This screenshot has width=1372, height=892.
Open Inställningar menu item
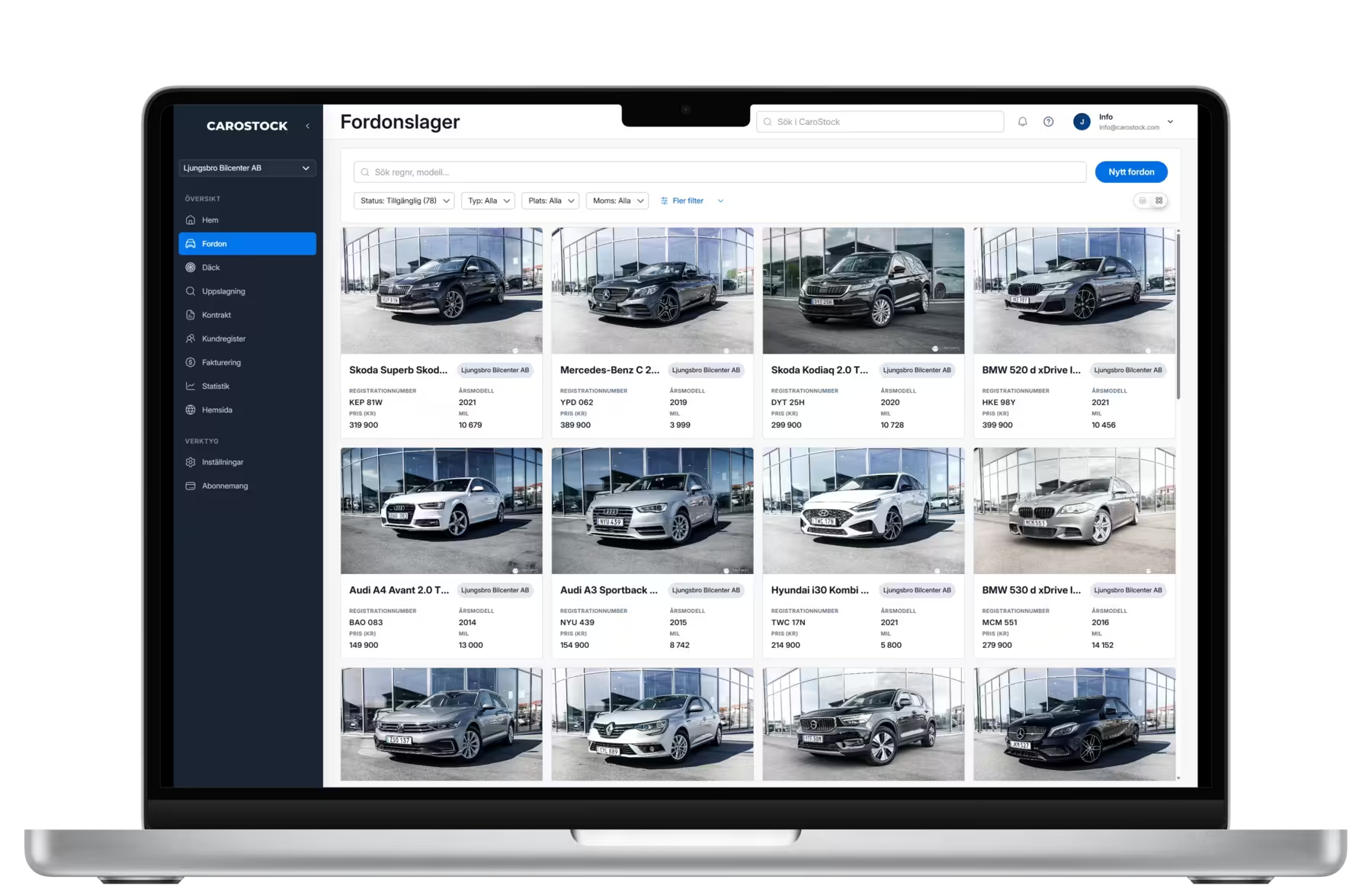[247, 462]
